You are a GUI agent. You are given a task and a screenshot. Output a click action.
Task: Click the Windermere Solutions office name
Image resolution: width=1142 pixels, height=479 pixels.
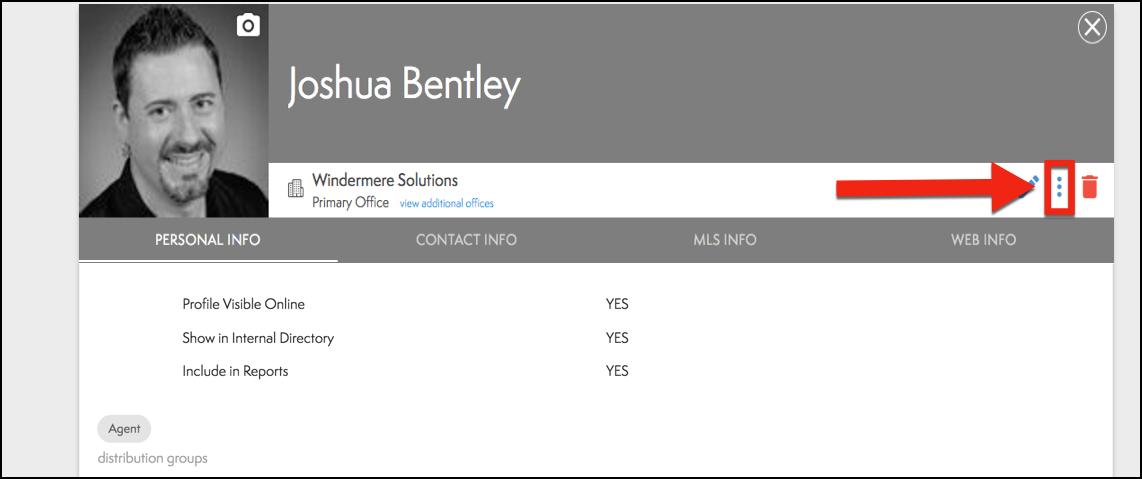coord(385,181)
